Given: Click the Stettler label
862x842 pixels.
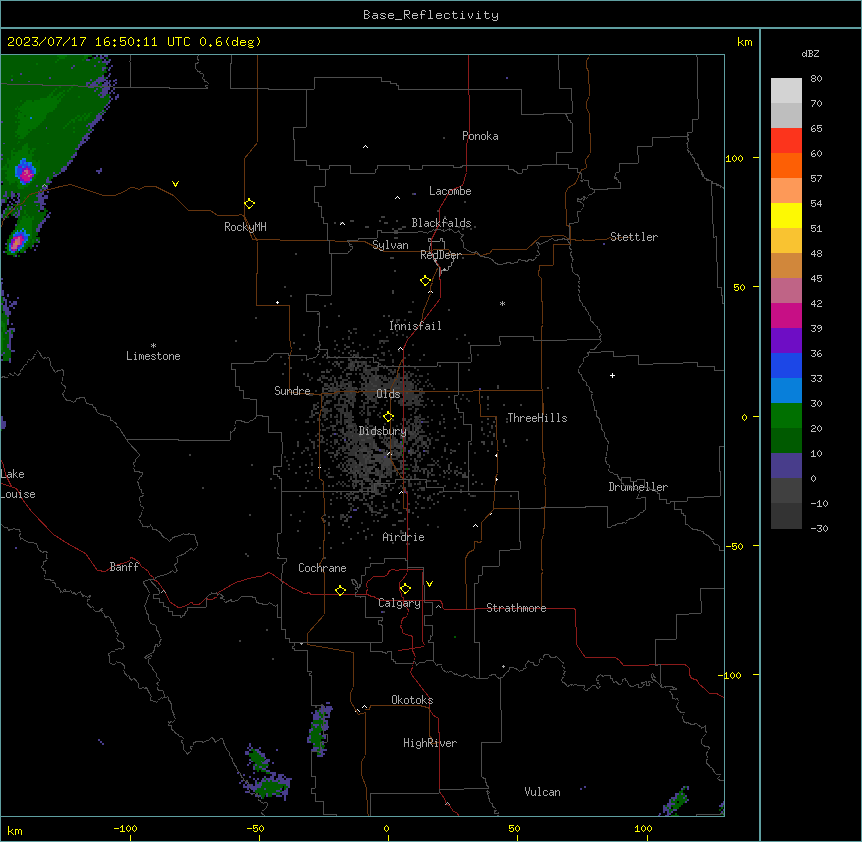Looking at the screenshot, I should [634, 237].
